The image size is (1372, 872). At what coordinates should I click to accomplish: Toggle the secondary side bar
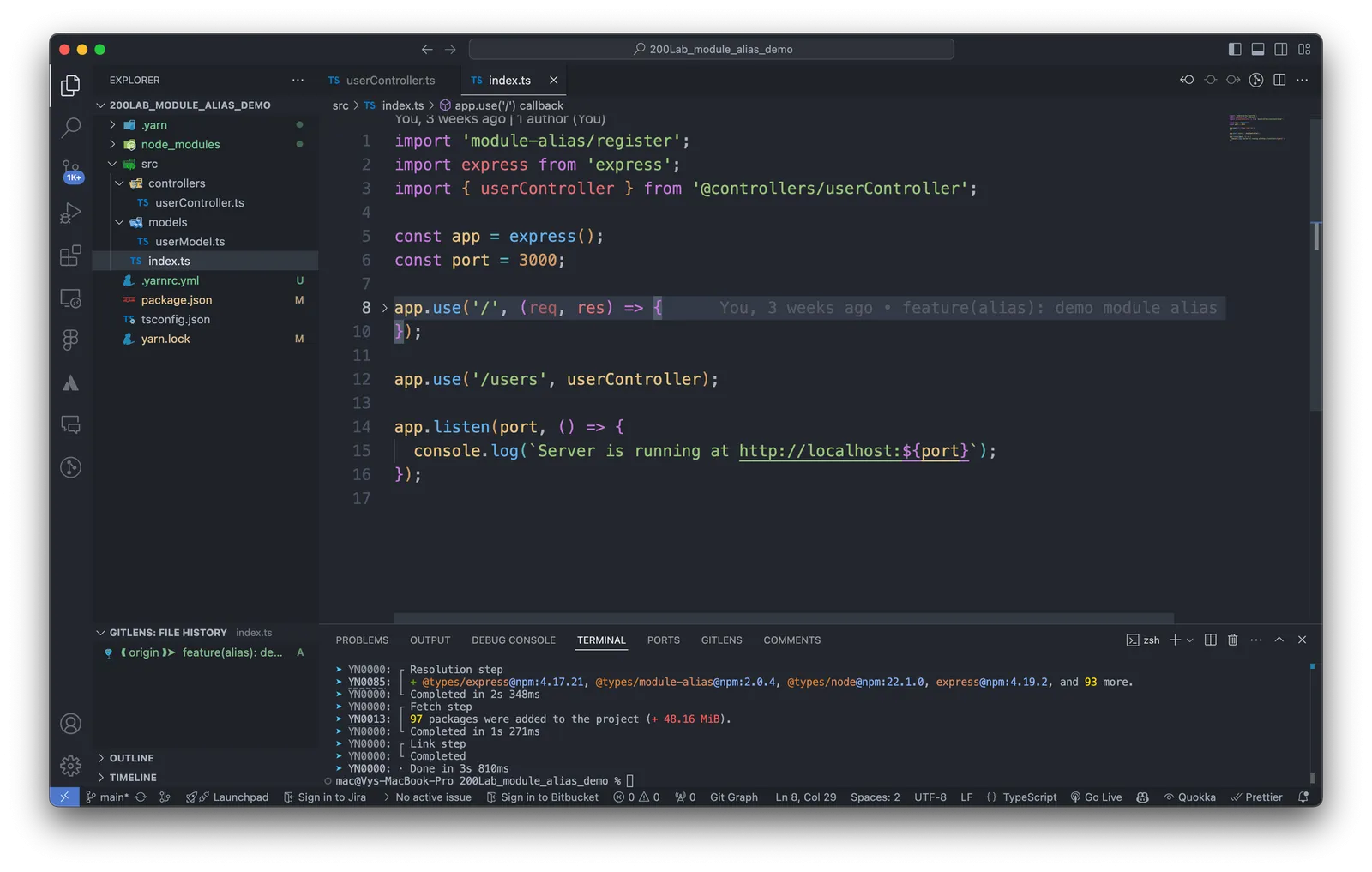click(x=1281, y=50)
